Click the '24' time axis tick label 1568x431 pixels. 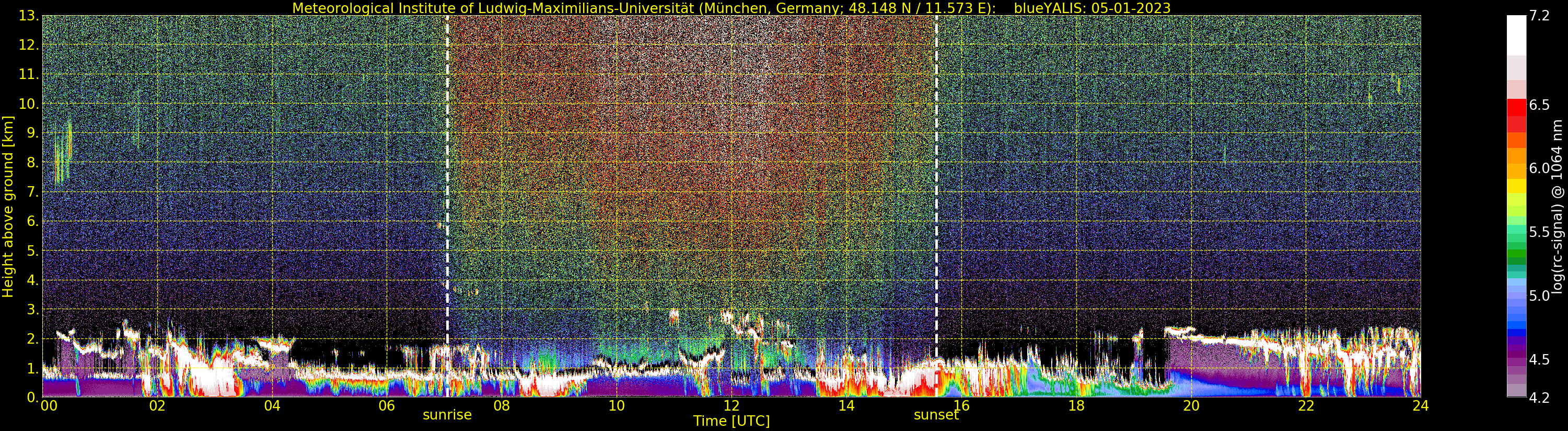1421,406
